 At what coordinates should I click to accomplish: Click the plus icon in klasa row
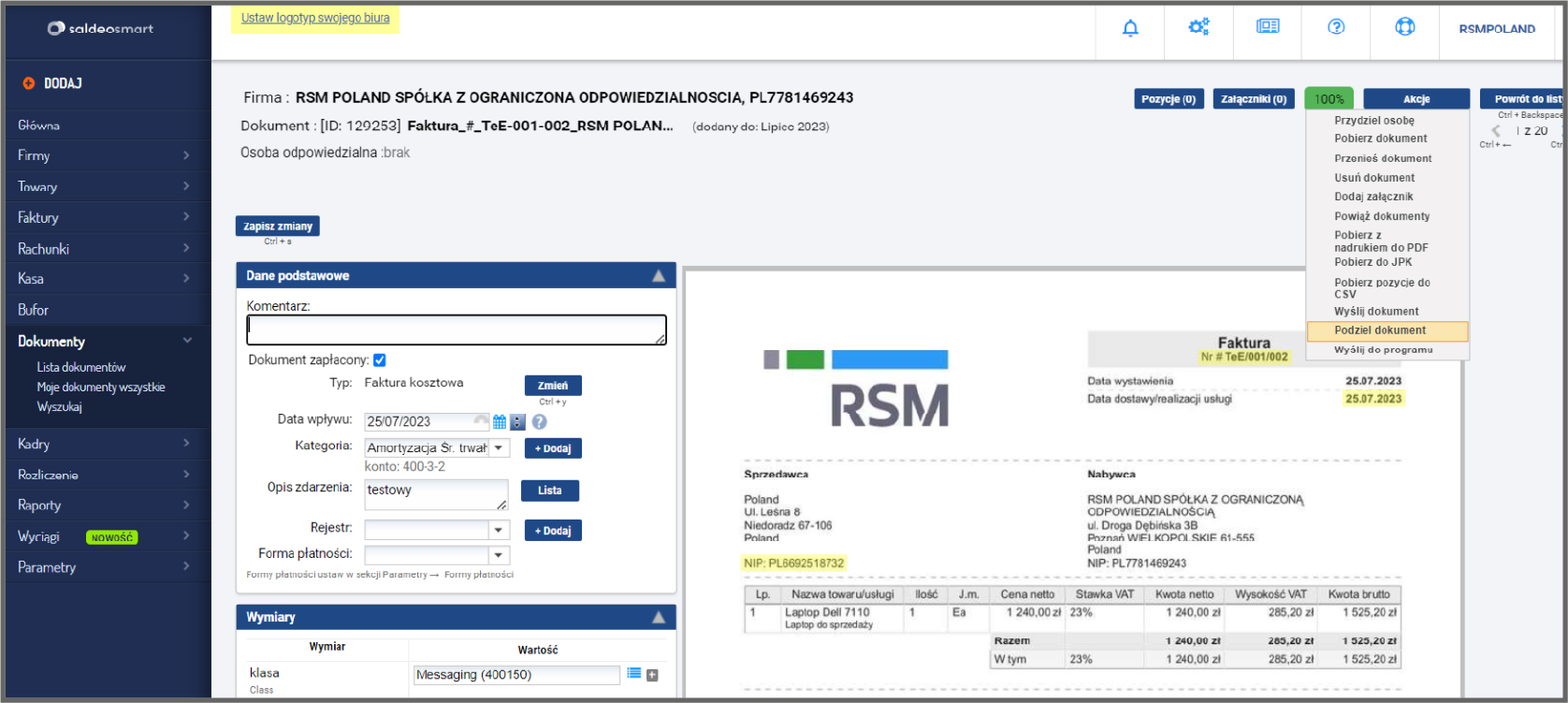coord(652,675)
